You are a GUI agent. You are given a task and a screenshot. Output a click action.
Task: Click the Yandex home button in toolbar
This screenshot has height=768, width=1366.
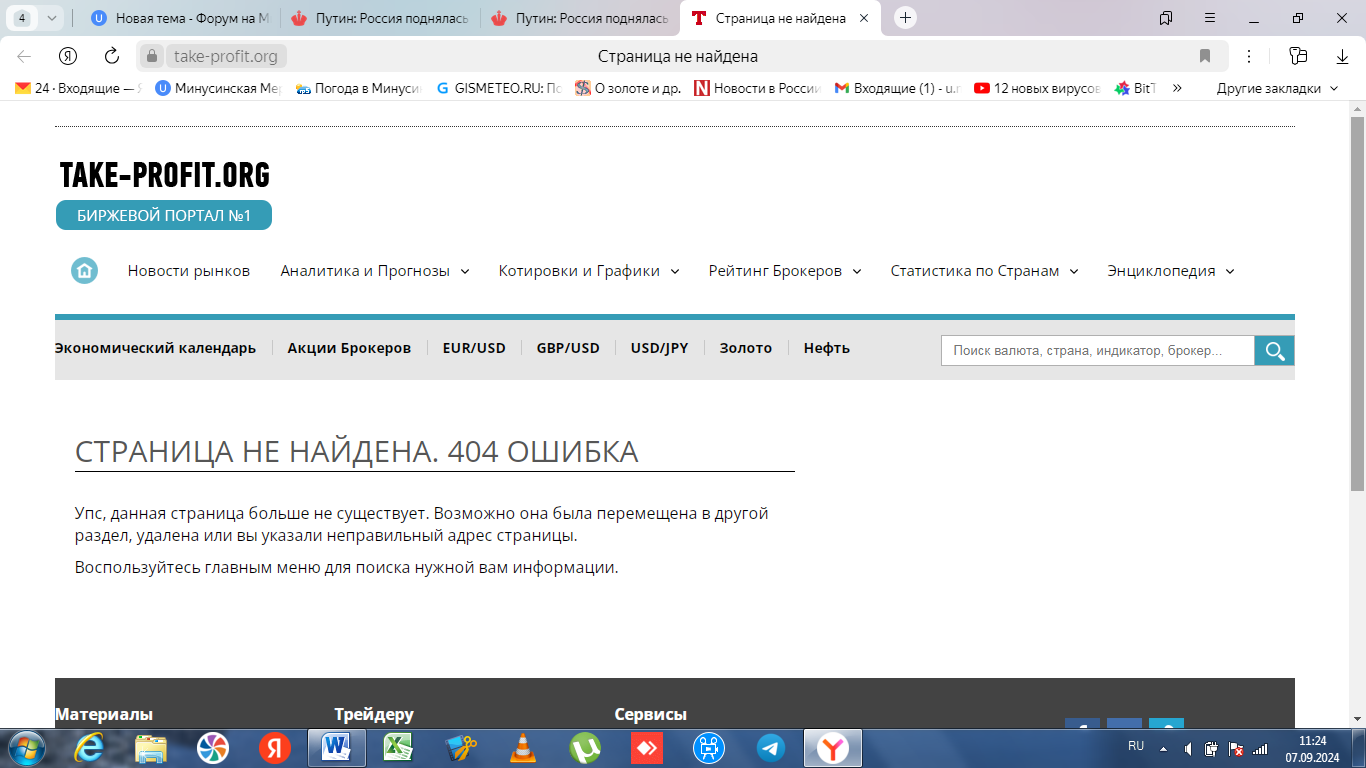[68, 56]
